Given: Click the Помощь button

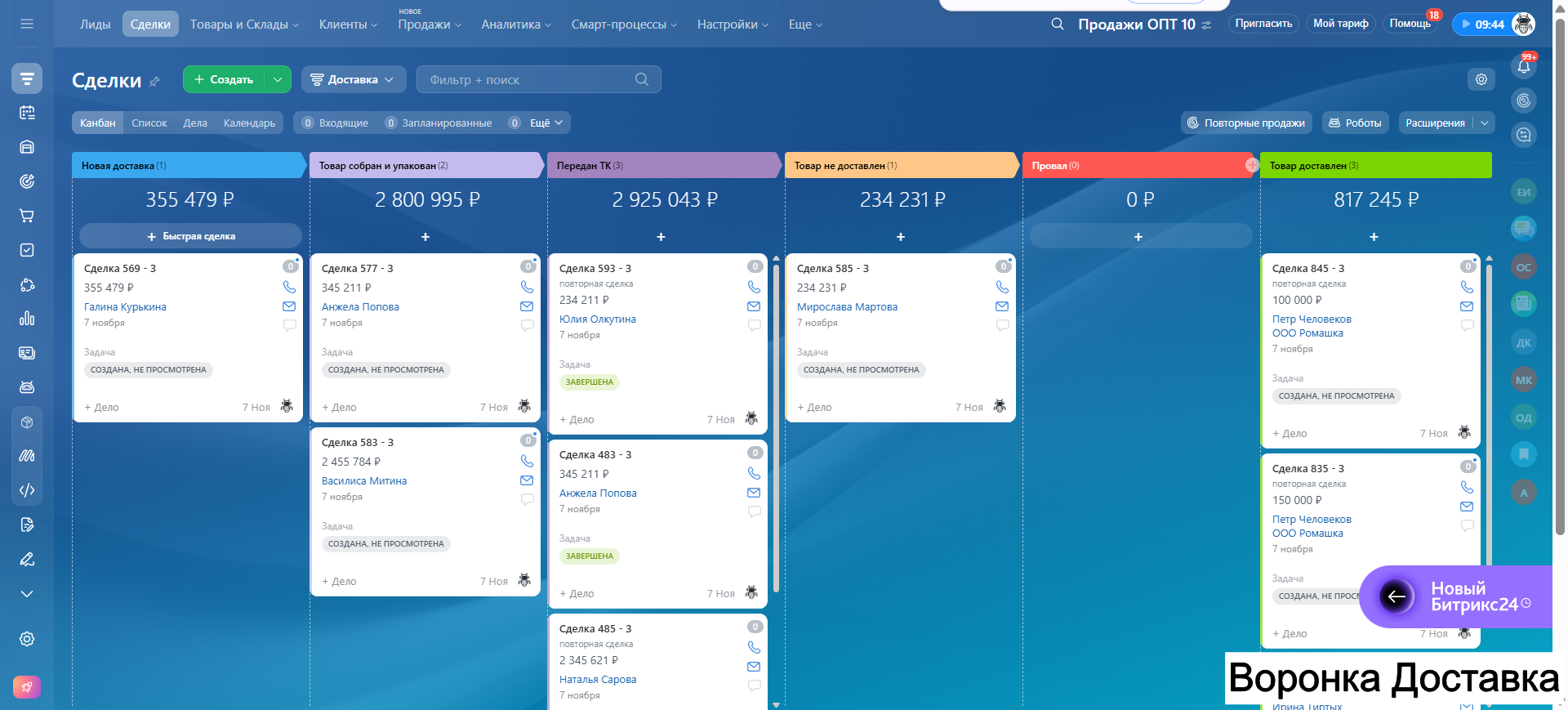Looking at the screenshot, I should (1410, 24).
